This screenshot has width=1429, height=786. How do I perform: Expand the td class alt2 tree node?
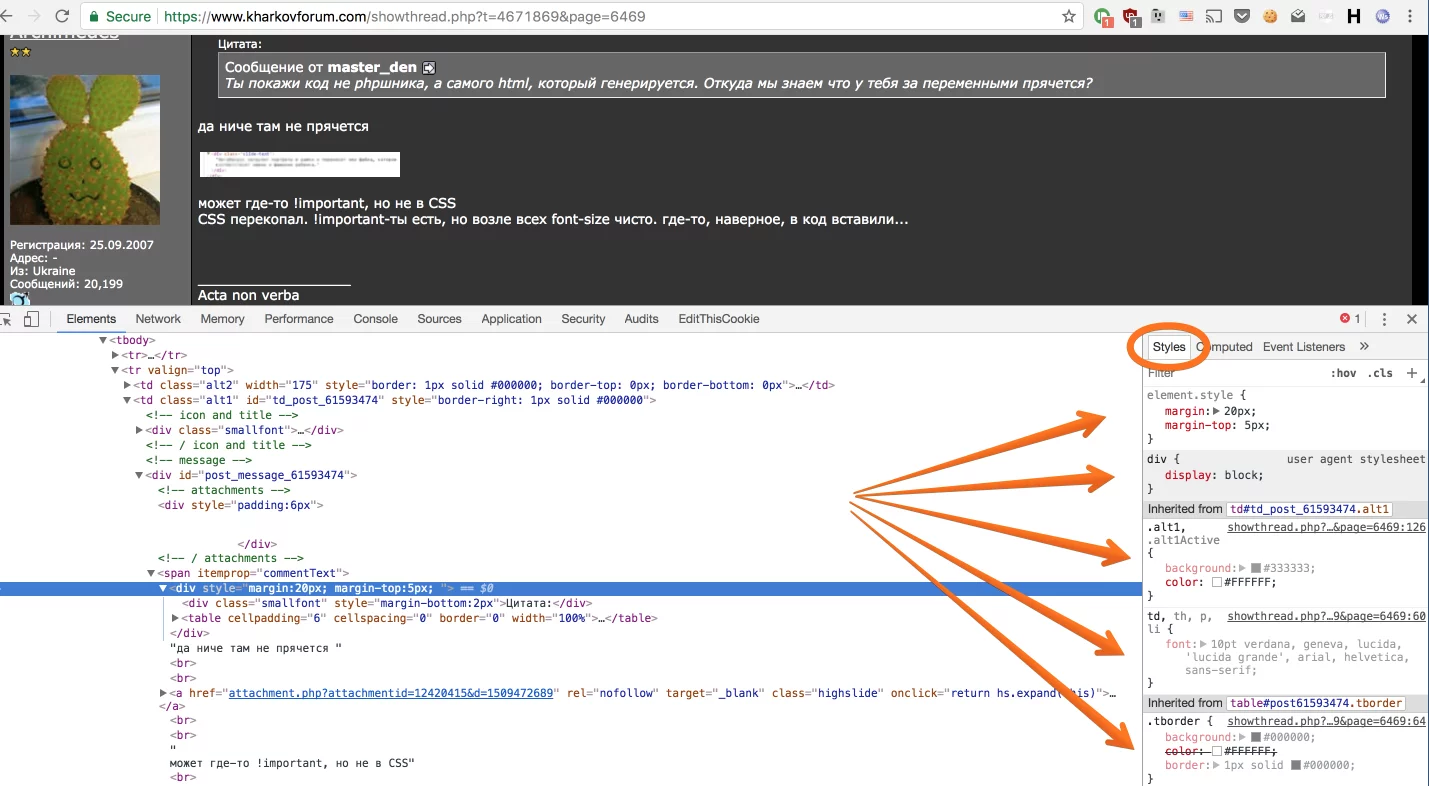pyautogui.click(x=127, y=385)
